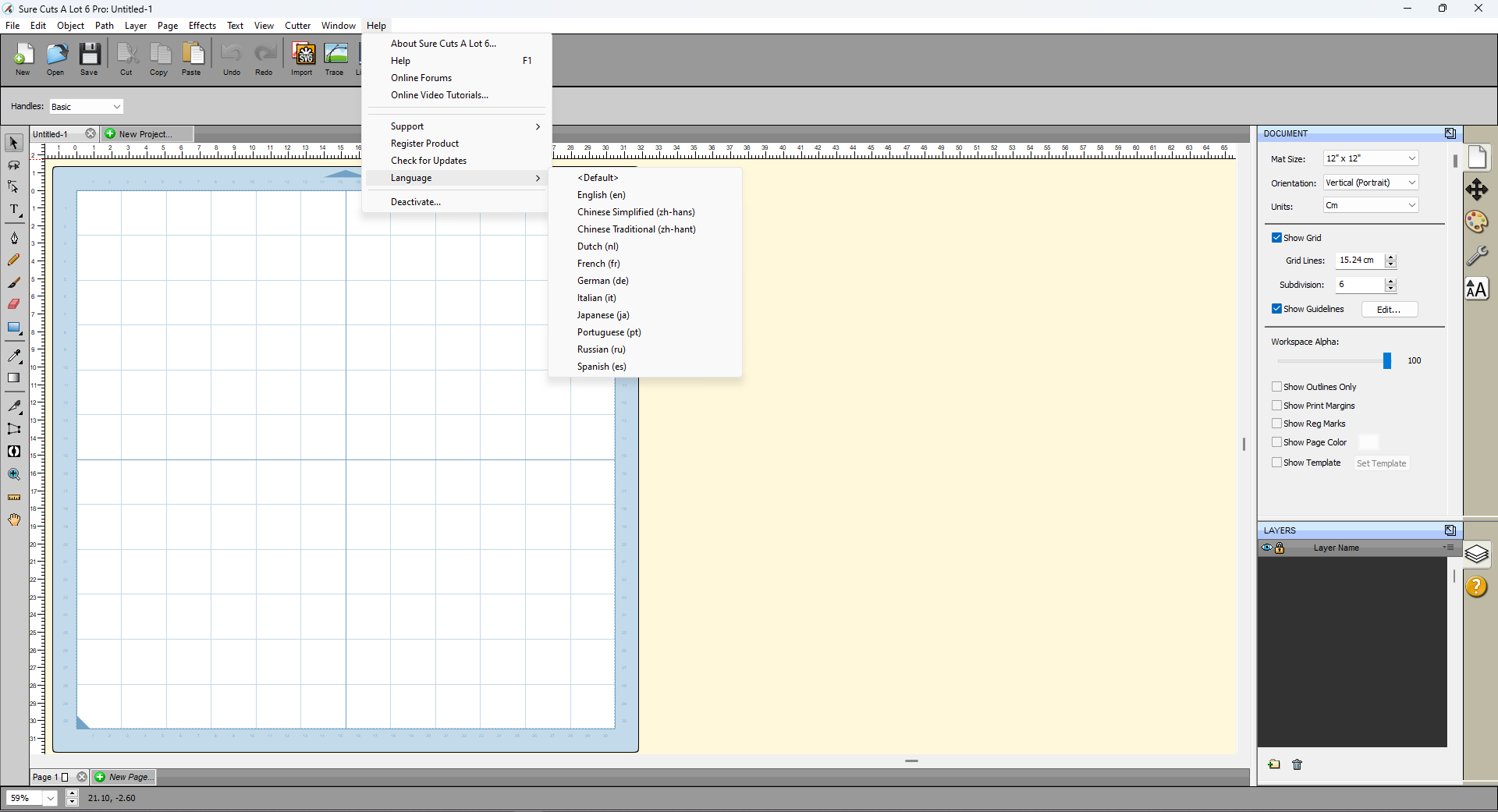Select the Pen nib drawing tool

13,238
